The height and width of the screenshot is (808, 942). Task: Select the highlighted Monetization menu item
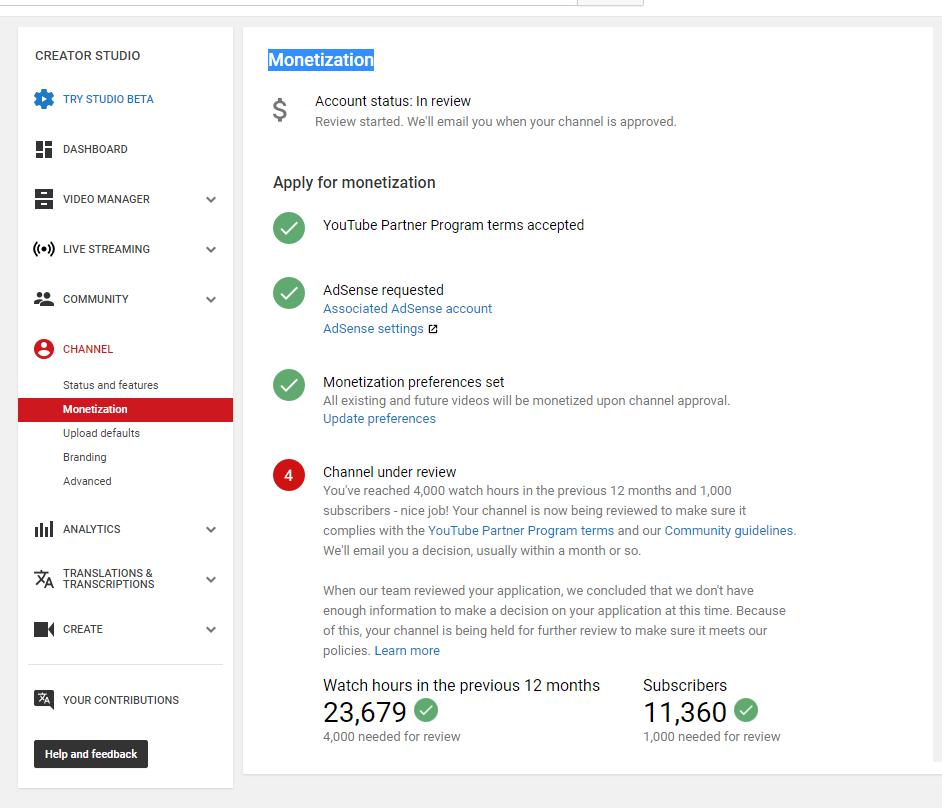click(126, 410)
